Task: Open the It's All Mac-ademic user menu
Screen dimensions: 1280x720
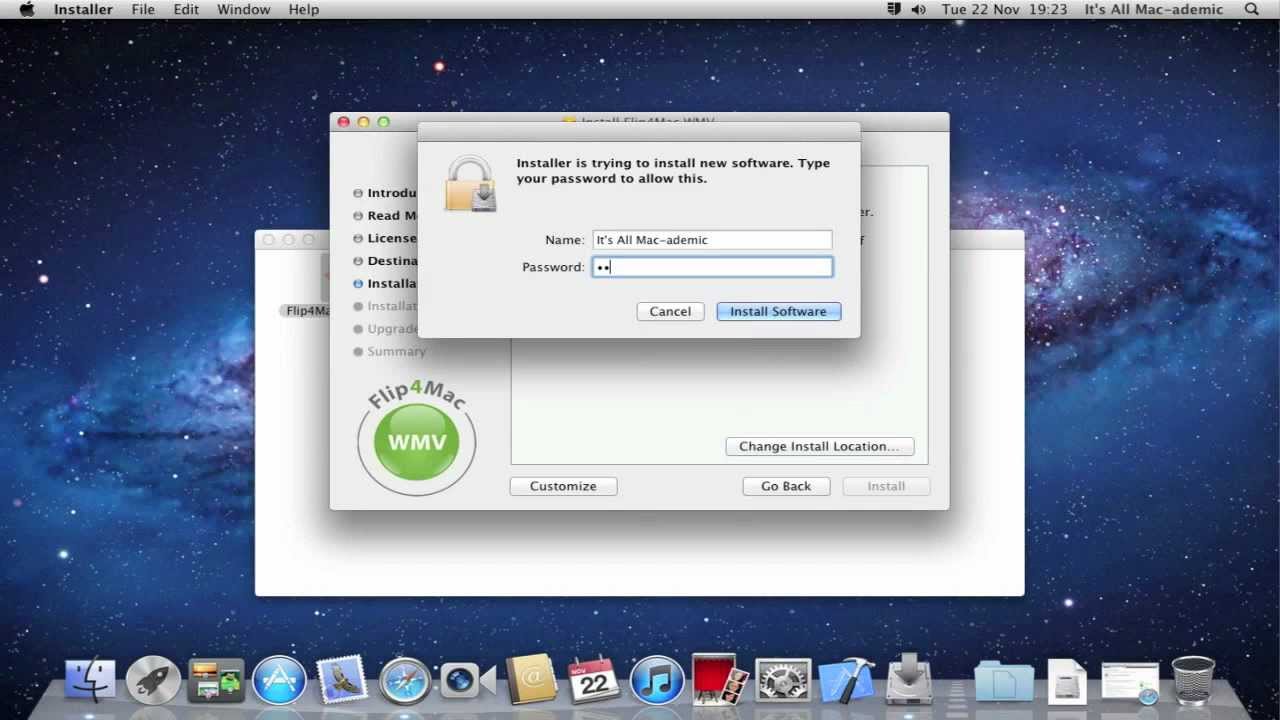Action: pyautogui.click(x=1154, y=9)
